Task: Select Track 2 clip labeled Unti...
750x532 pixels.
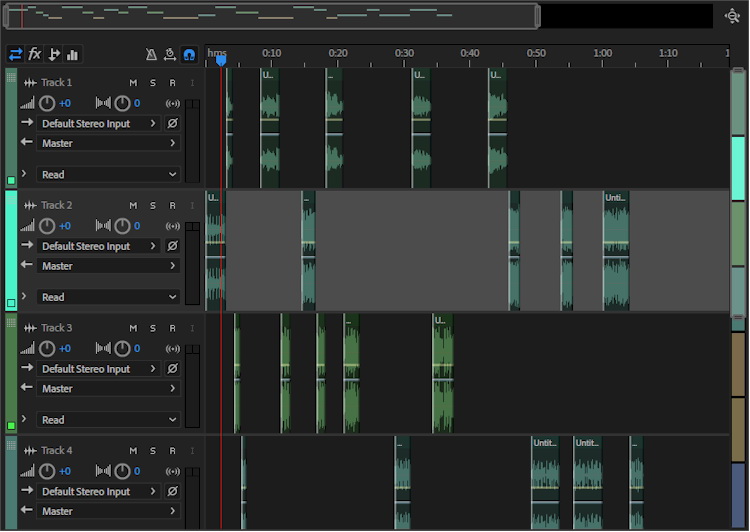Action: tap(616, 250)
